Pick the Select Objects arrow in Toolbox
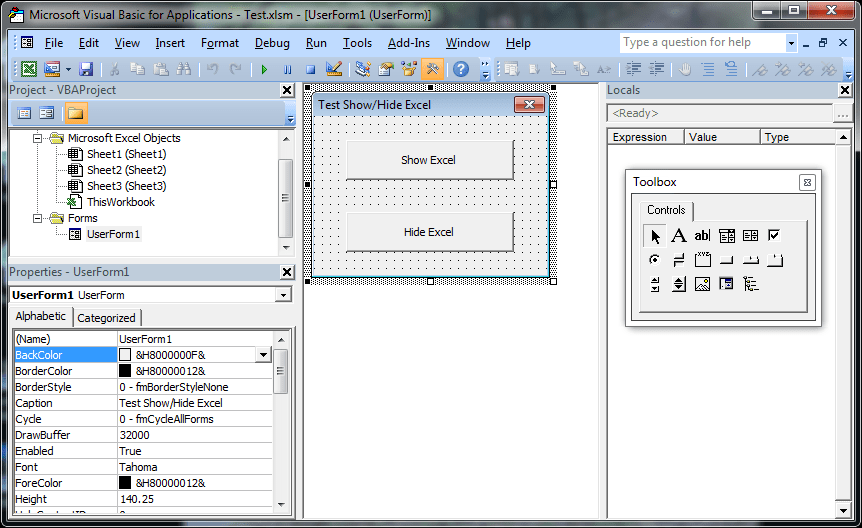 click(655, 236)
